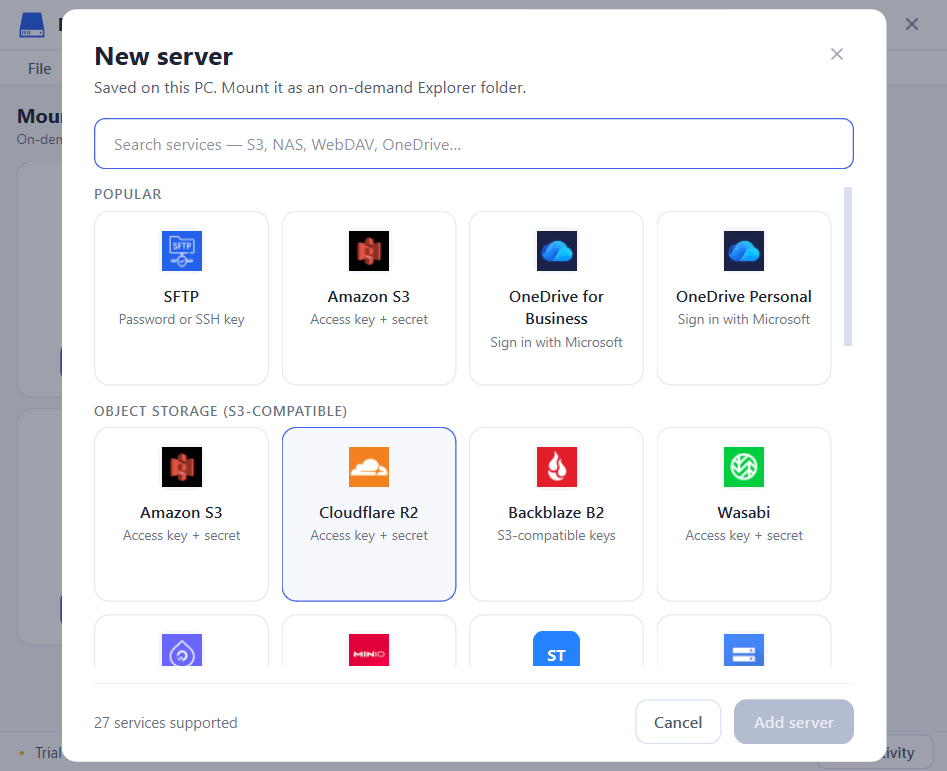Close the New server dialog

[836, 54]
